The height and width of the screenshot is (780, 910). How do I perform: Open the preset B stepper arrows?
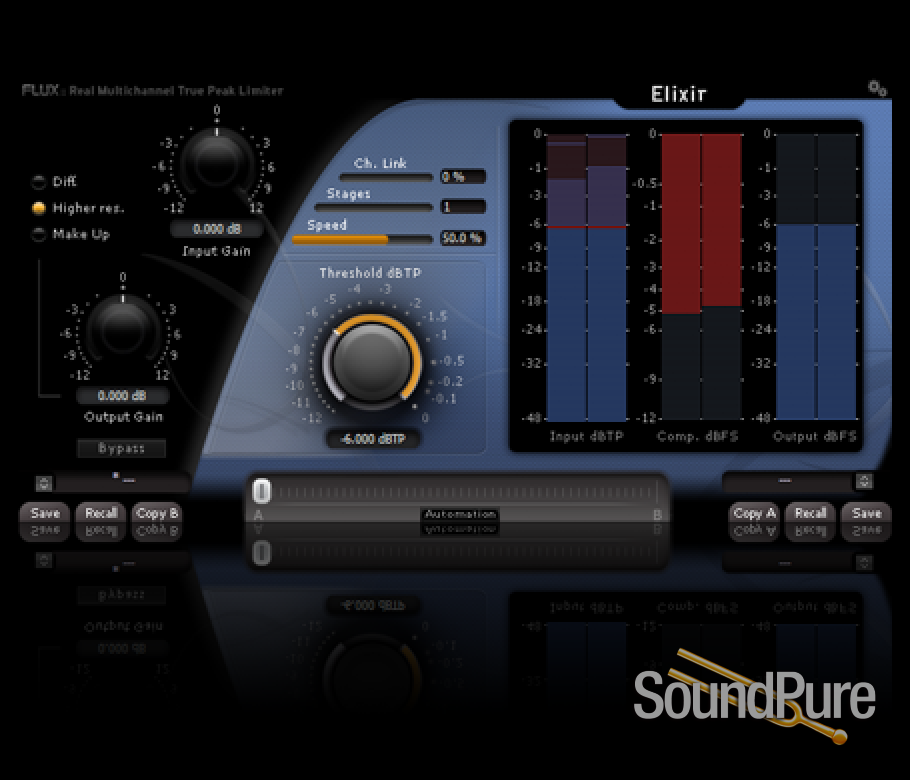pyautogui.click(x=864, y=481)
